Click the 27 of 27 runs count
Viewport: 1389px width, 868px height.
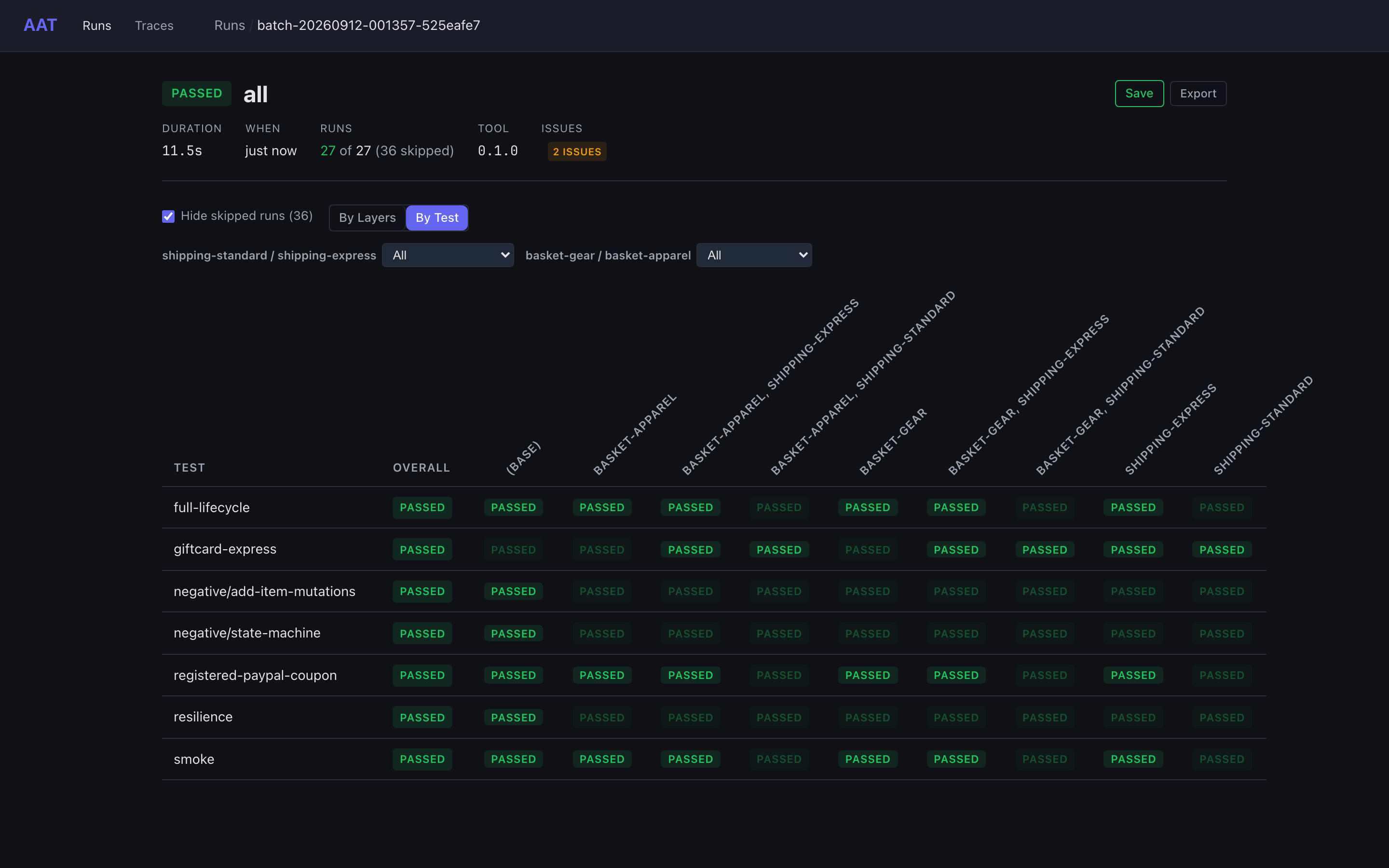tap(345, 150)
